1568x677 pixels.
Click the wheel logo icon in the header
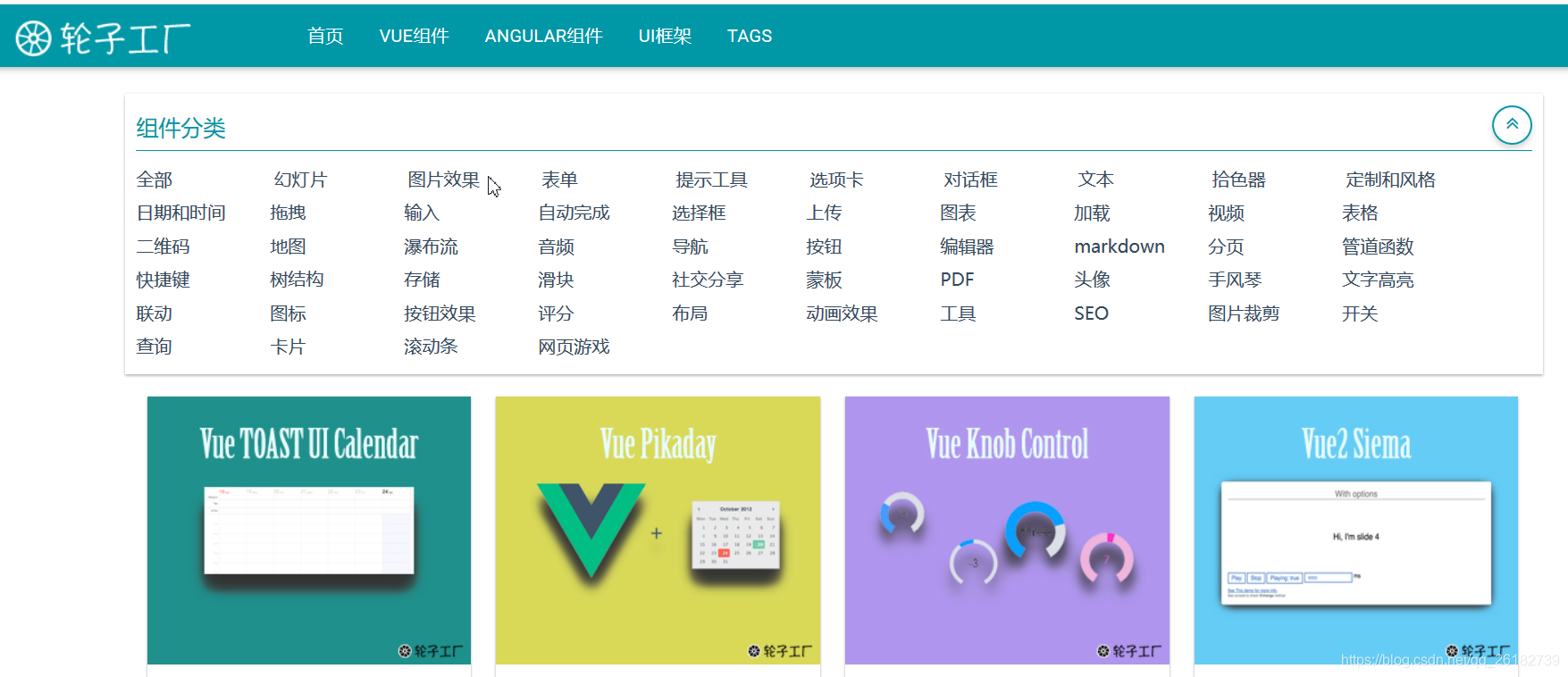[x=34, y=38]
